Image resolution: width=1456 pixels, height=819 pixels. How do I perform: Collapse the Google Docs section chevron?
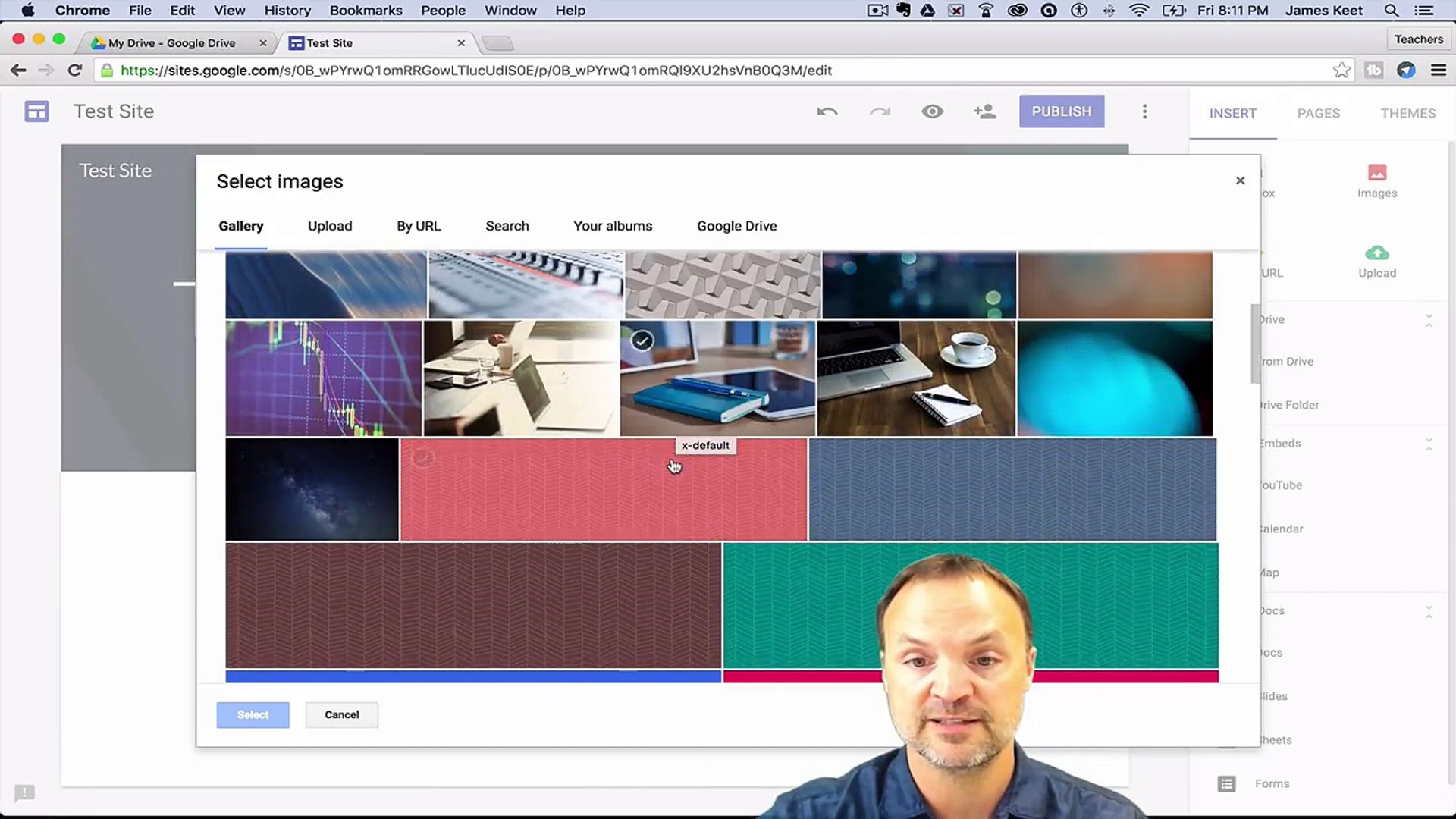tap(1428, 611)
